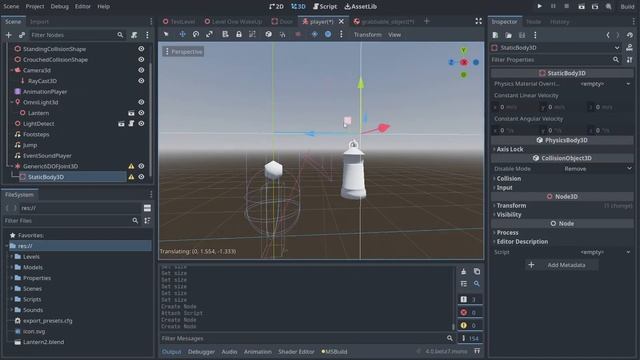Load an existing resource in Inspector
Screen dimensions: 640x360
[508, 35]
